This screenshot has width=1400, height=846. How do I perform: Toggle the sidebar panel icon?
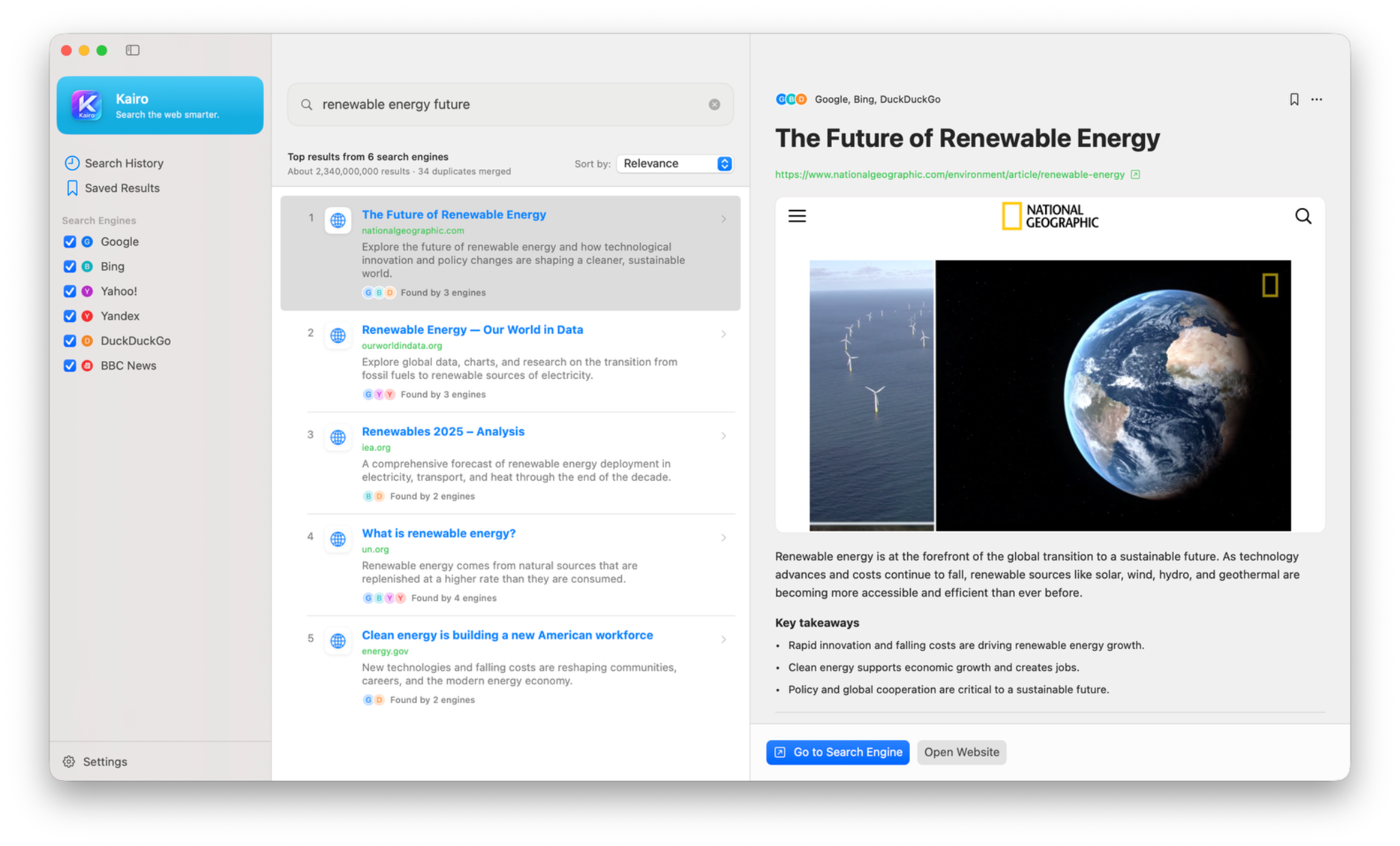tap(133, 50)
